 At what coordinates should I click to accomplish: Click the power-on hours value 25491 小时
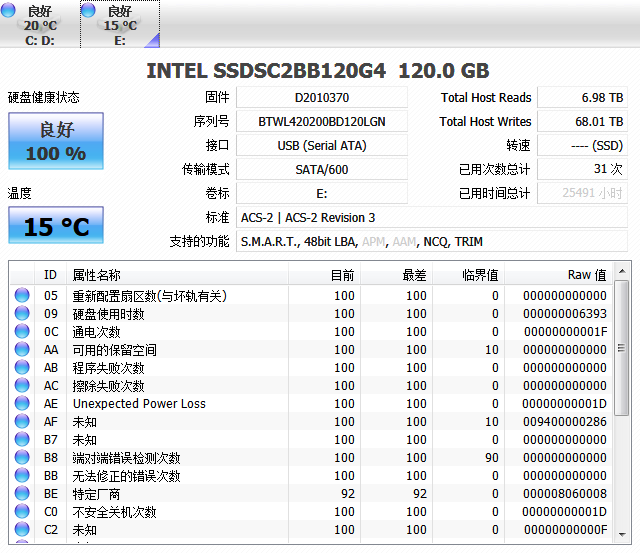(x=582, y=193)
